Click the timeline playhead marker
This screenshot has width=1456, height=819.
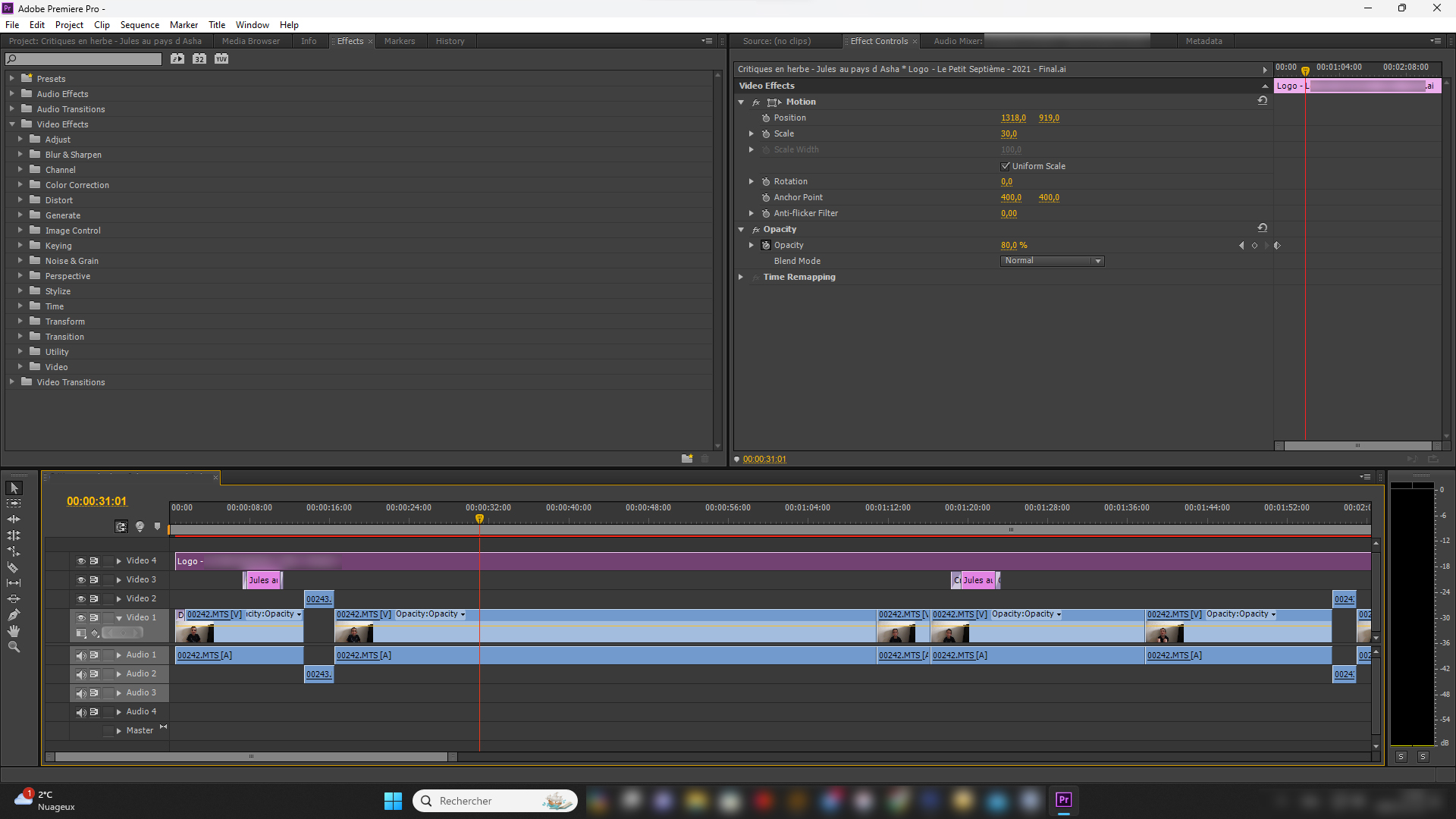click(479, 519)
